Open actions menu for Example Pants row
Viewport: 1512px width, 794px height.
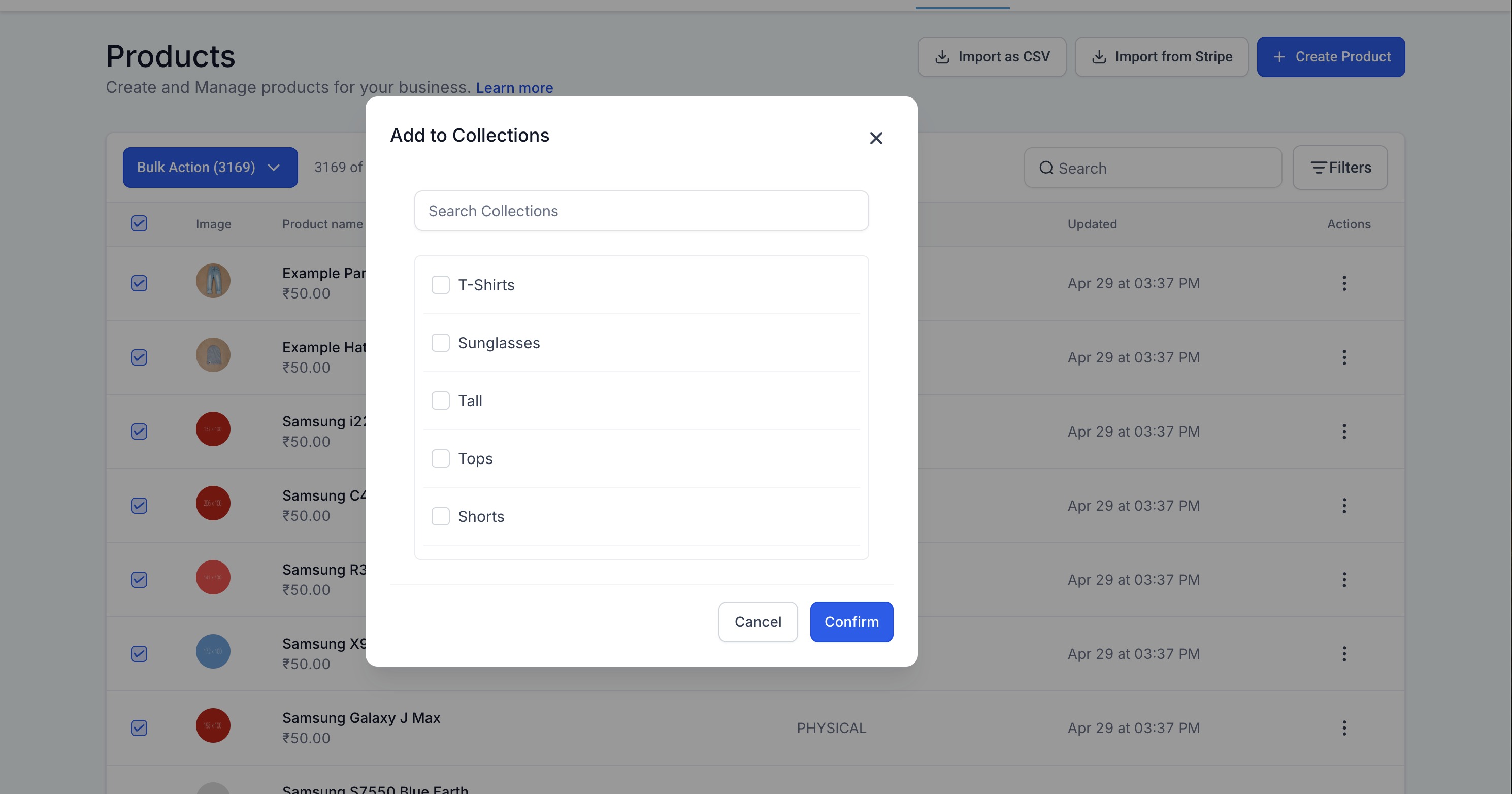point(1344,283)
